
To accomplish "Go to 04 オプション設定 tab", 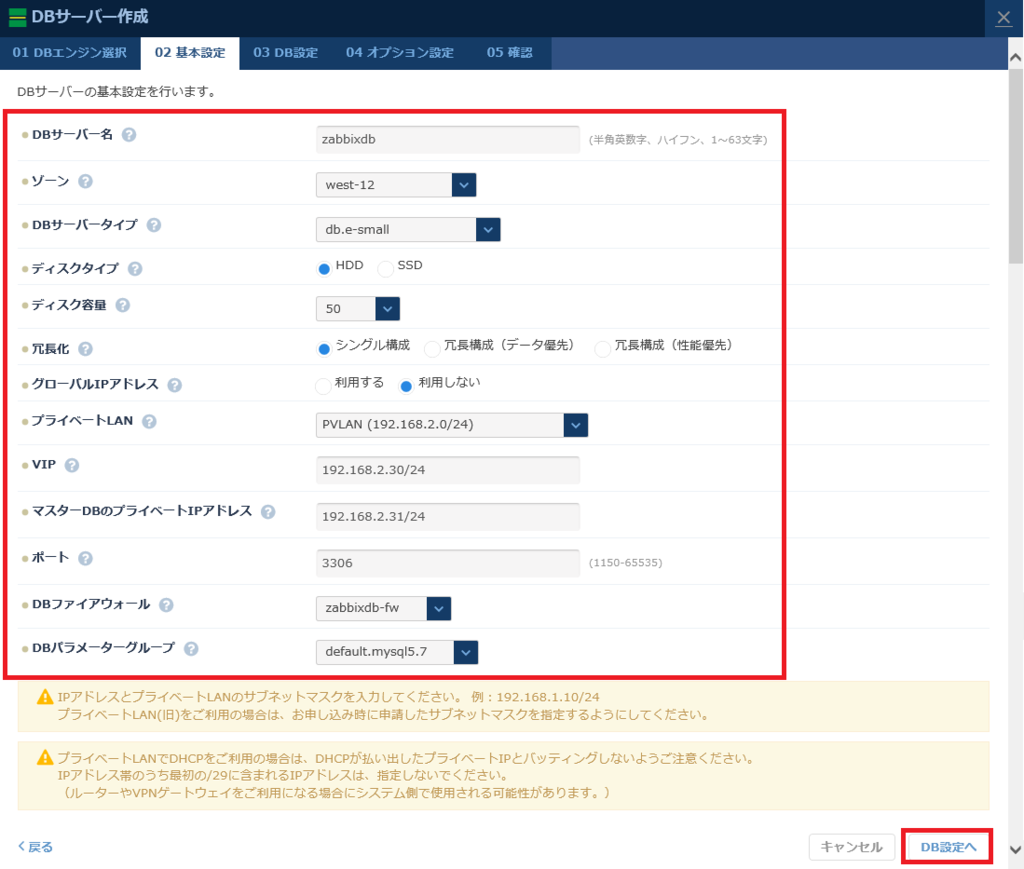I will coord(400,53).
